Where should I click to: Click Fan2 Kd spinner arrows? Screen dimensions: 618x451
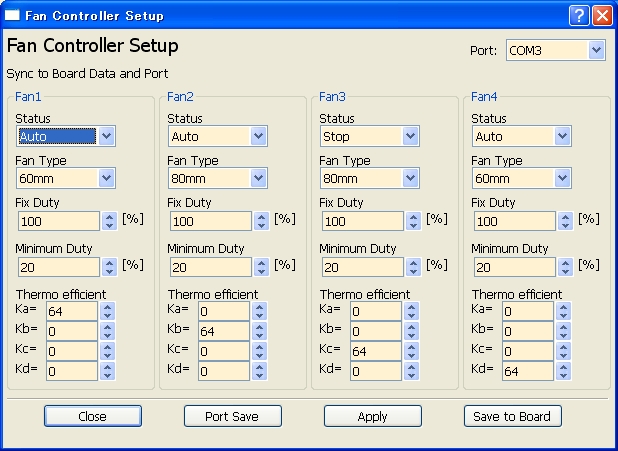click(259, 371)
